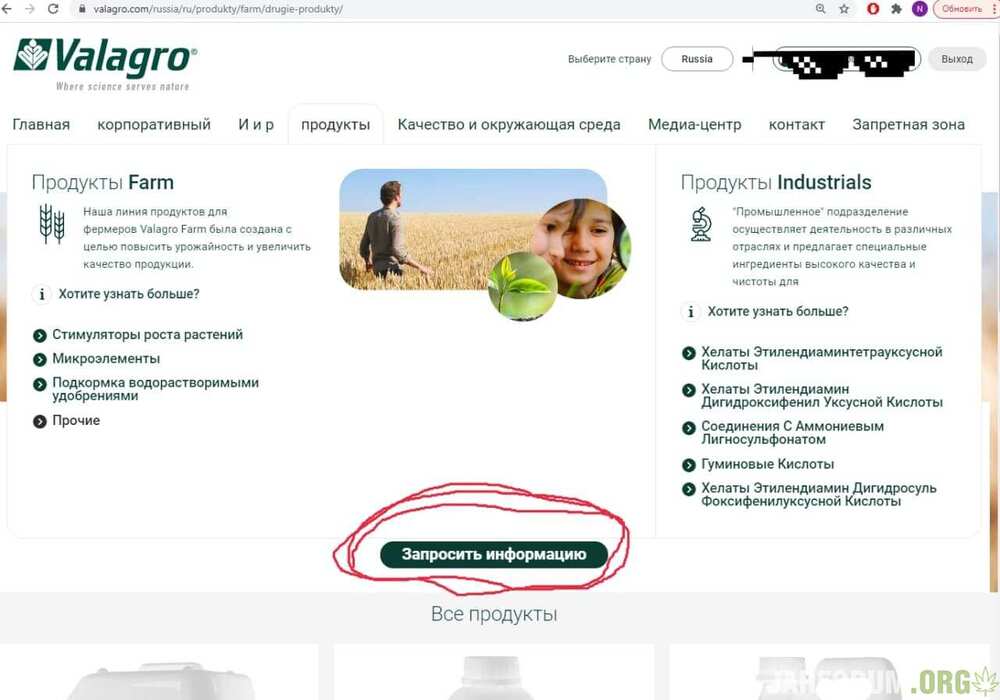
Task: Reload the page with the refresh icon
Action: pyautogui.click(x=53, y=9)
